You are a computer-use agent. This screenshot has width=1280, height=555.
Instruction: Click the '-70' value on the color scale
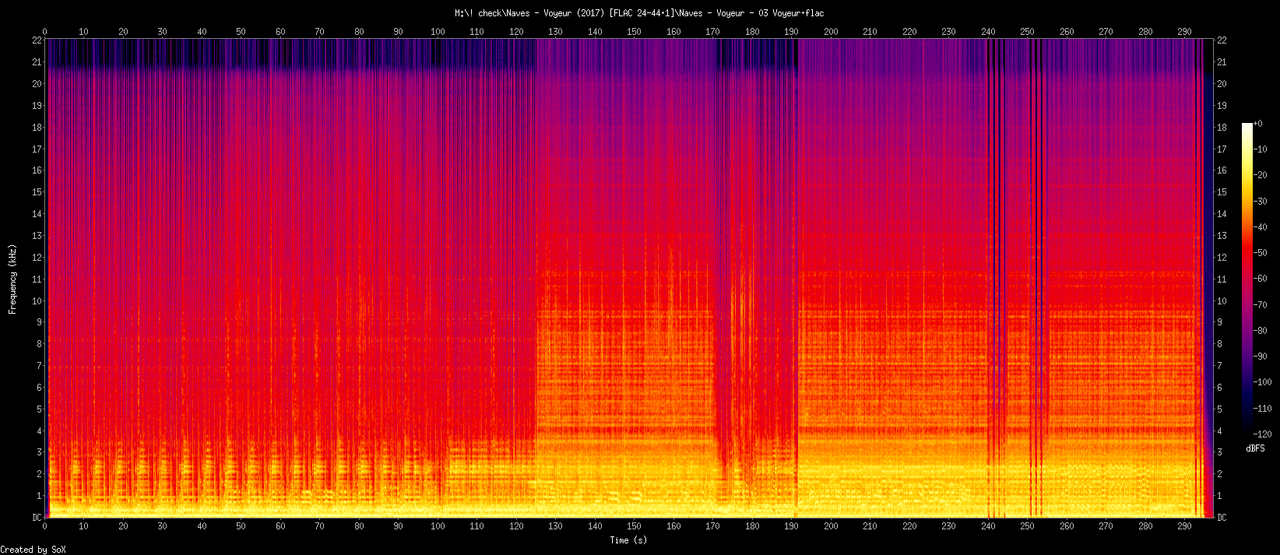click(1262, 304)
